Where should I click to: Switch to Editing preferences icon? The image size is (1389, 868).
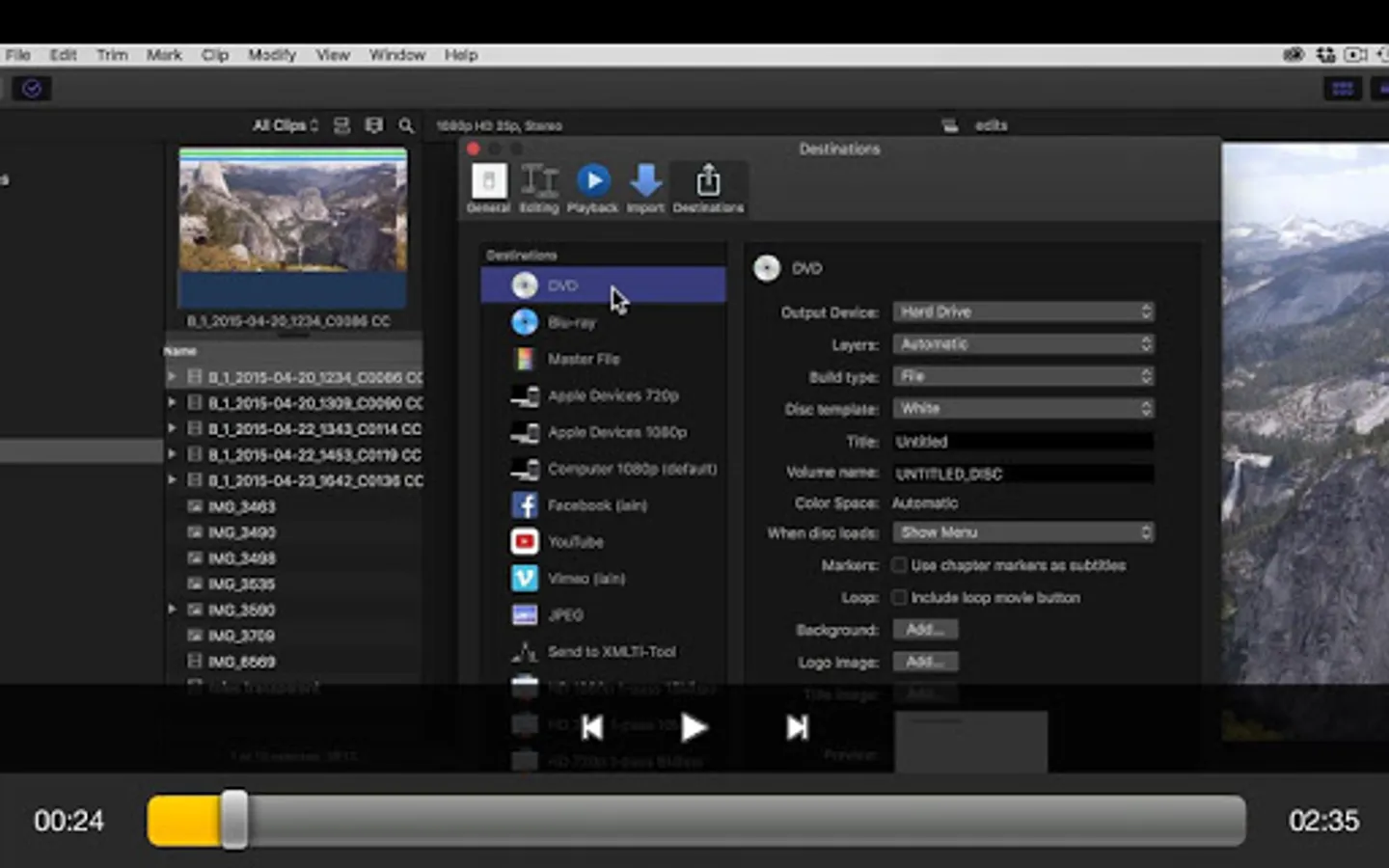(x=539, y=187)
